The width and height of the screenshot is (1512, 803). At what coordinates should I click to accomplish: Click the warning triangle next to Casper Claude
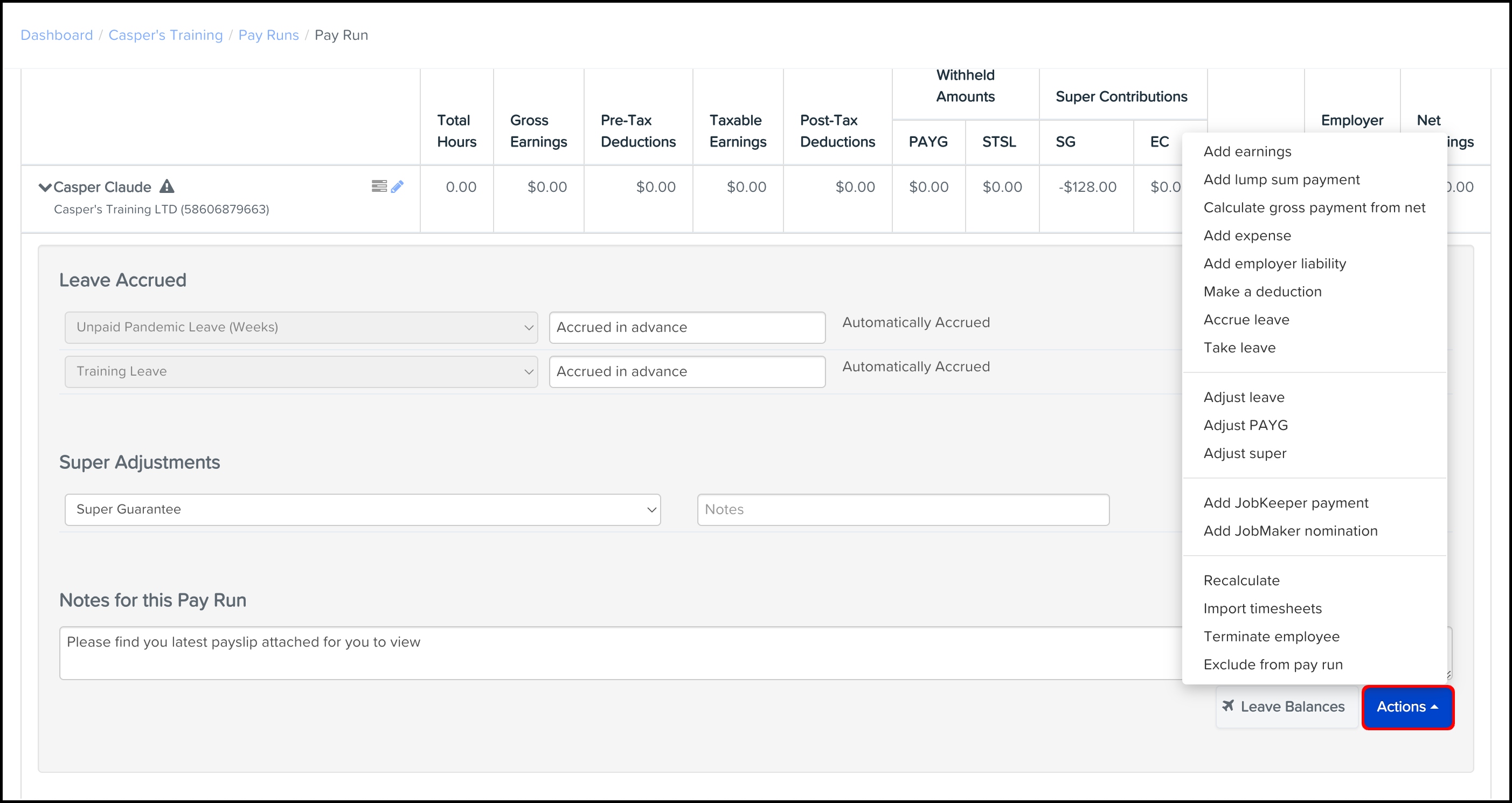167,186
